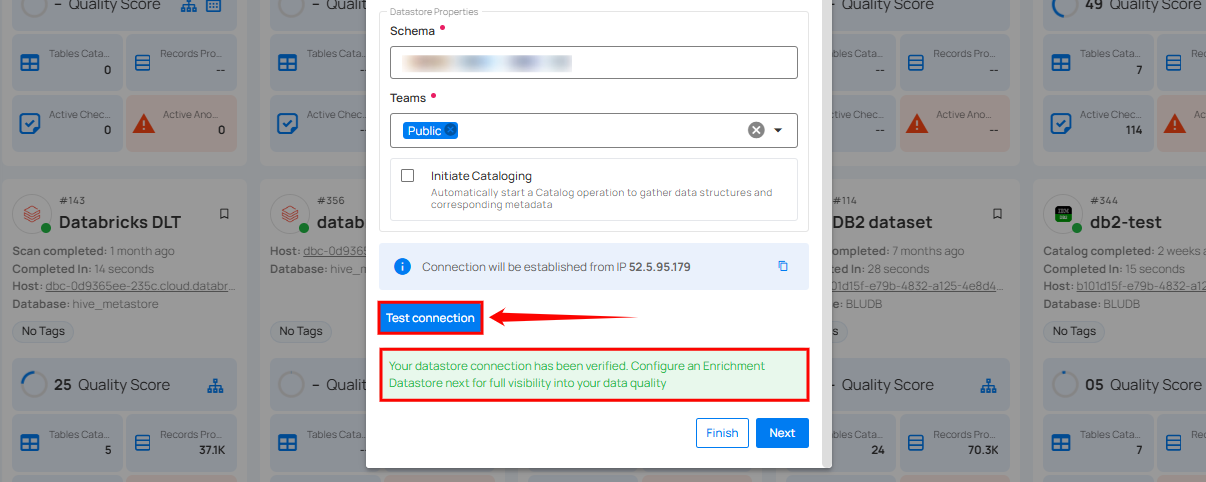Click No Tags on datastore #356 card

[301, 331]
